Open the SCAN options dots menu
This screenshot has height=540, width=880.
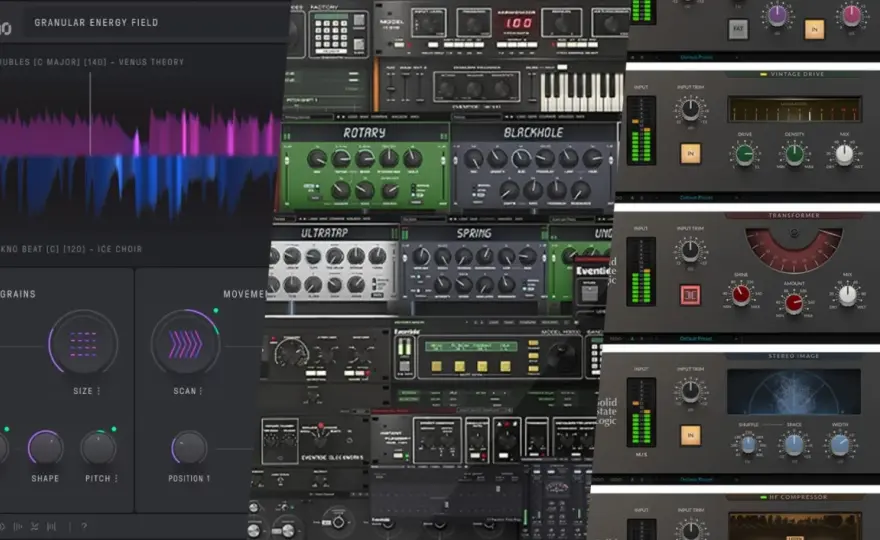[x=200, y=391]
